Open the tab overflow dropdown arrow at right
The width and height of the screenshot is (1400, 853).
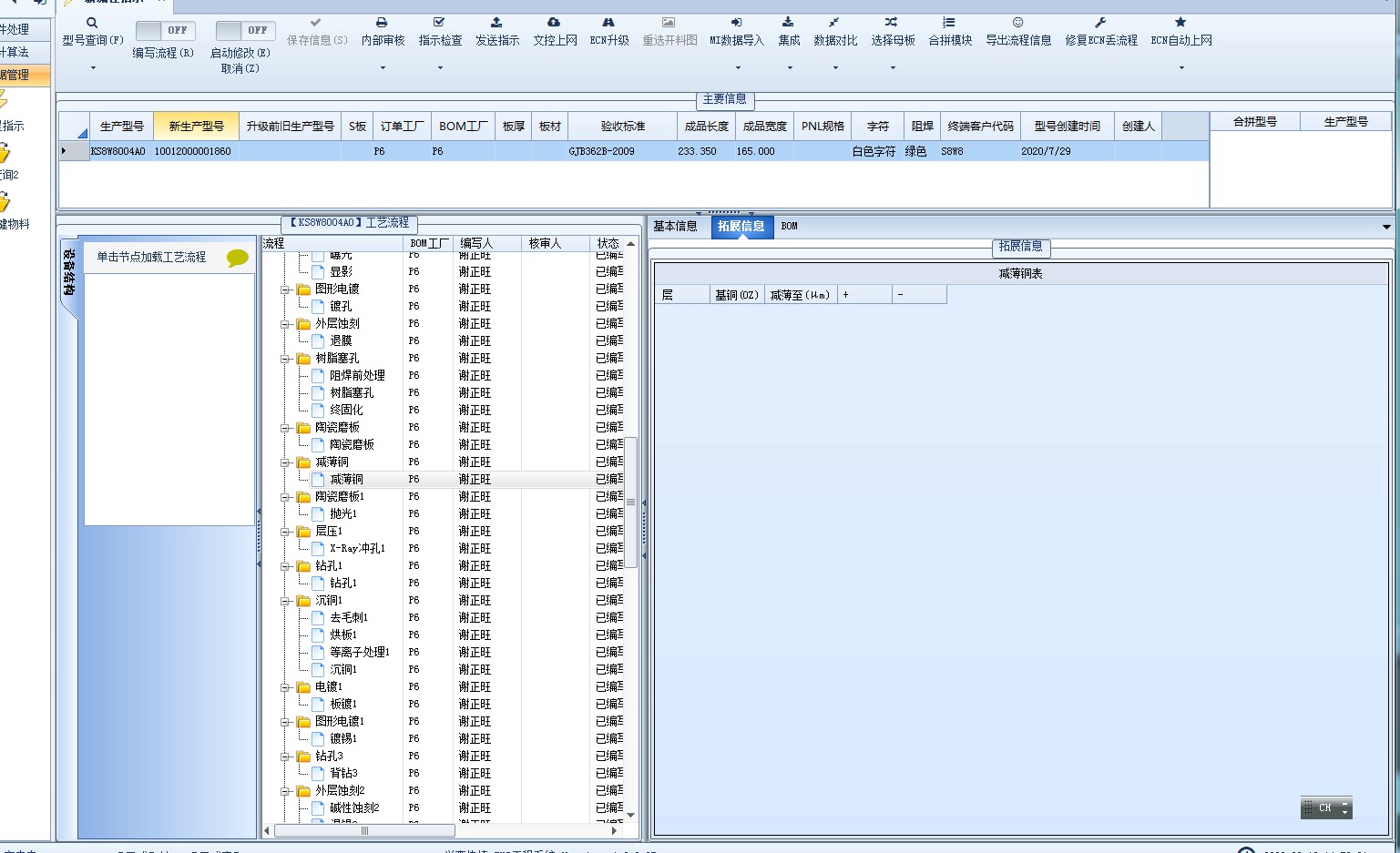point(1386,228)
